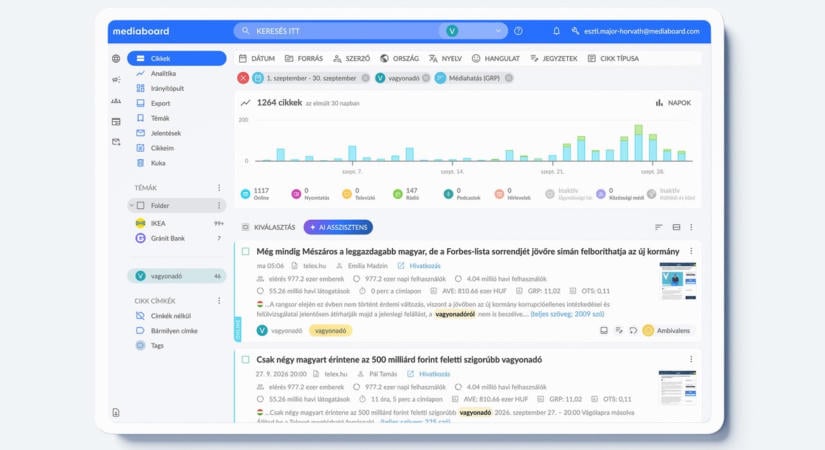Open the three-dot menu above article list
The width and height of the screenshot is (825, 450).
click(691, 227)
